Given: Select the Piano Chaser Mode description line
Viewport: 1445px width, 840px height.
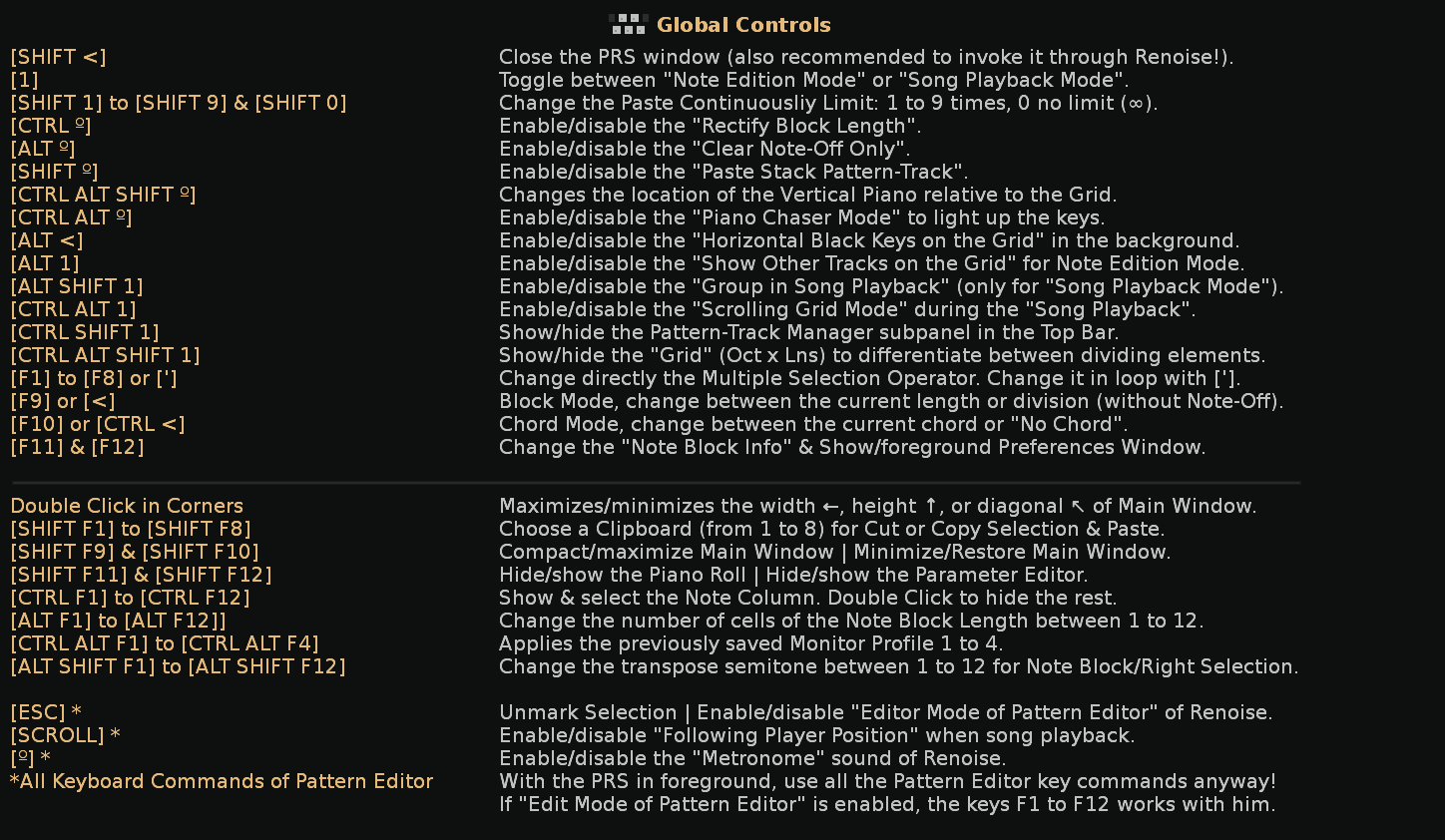Looking at the screenshot, I should pos(801,217).
